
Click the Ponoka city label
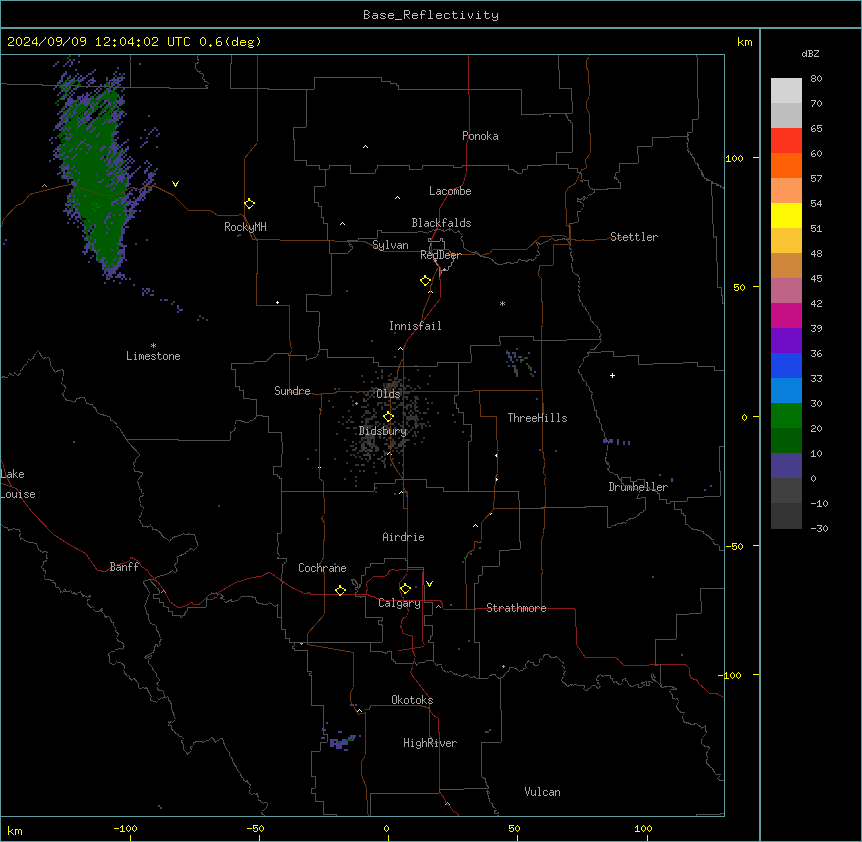pyautogui.click(x=480, y=136)
